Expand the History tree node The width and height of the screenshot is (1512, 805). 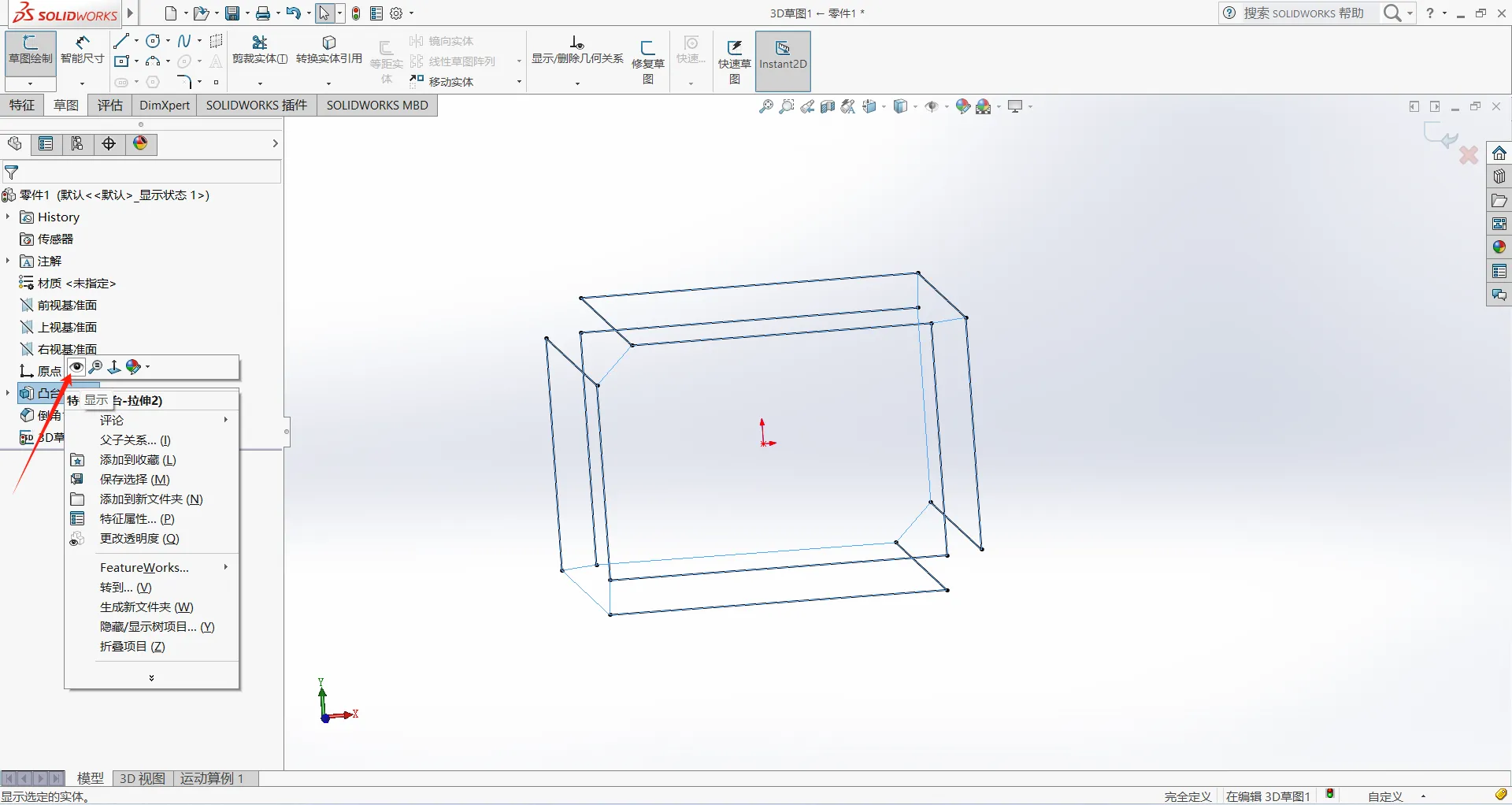point(8,217)
